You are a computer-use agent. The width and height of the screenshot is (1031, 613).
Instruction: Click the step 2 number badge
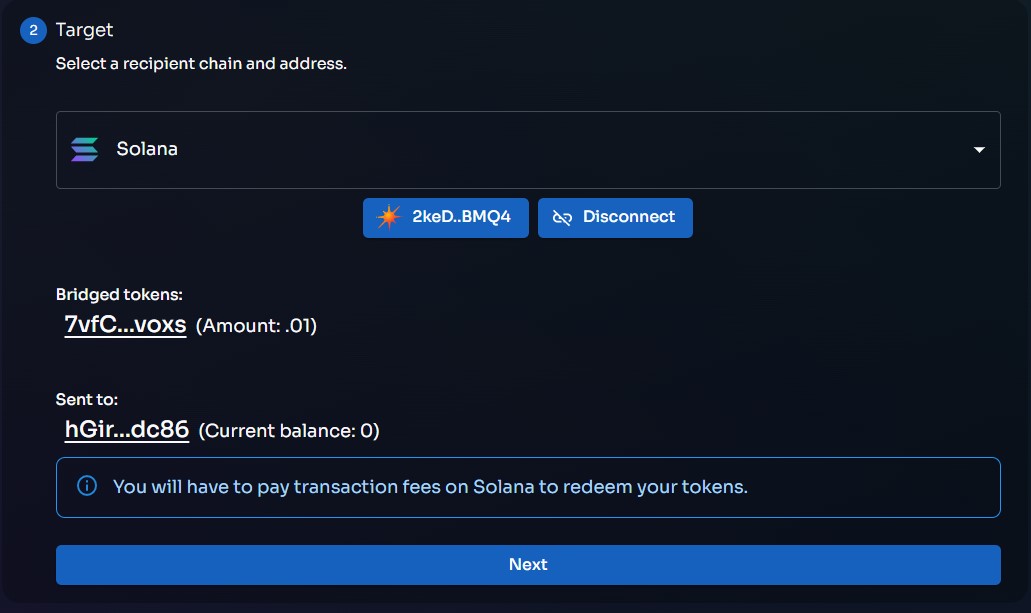pos(34,30)
